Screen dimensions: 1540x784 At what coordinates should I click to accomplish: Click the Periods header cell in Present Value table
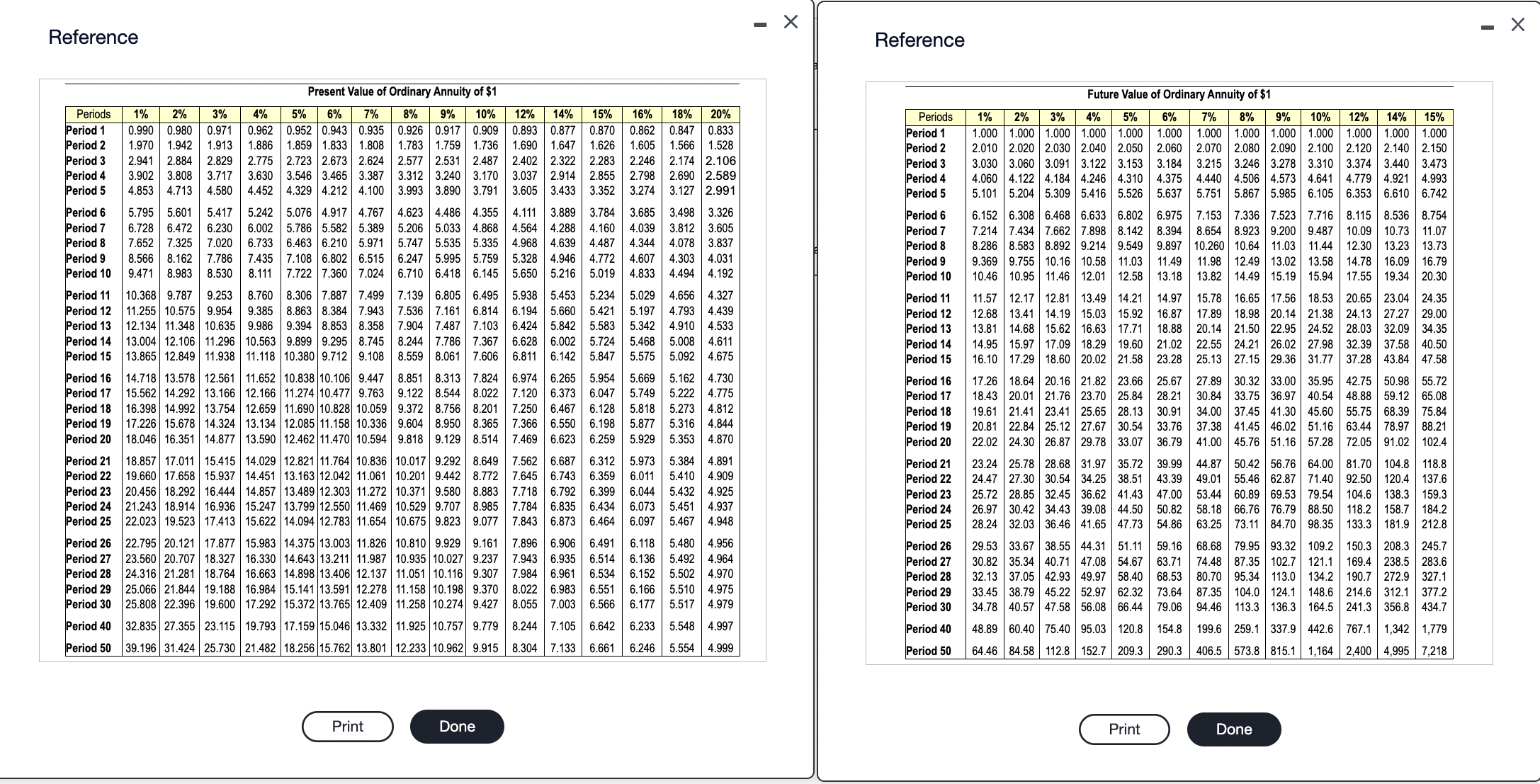click(x=94, y=114)
